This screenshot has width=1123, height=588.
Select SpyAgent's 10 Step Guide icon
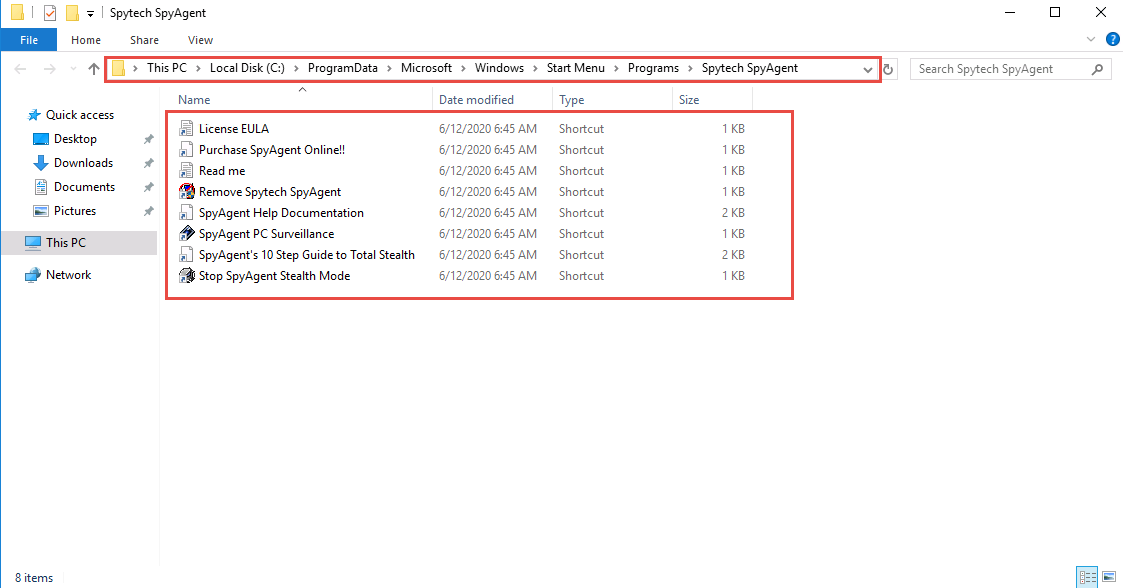[x=186, y=254]
